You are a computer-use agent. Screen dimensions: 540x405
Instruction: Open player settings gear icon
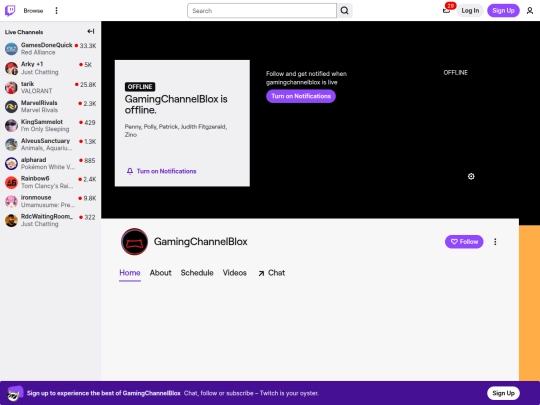[471, 176]
